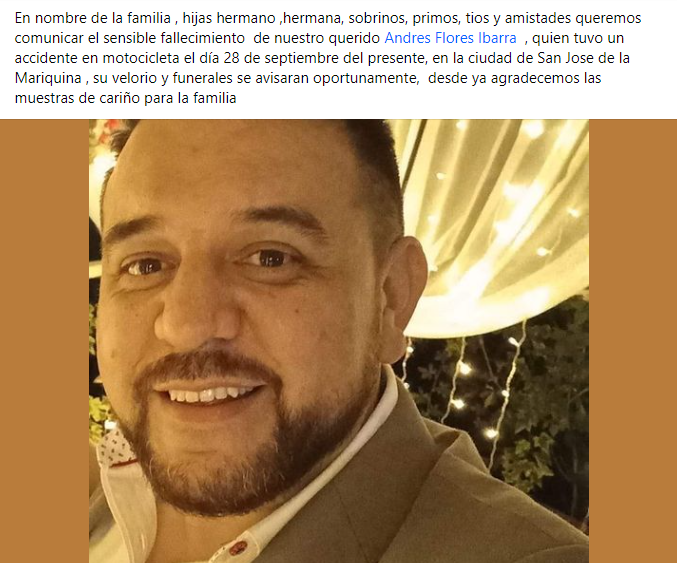Click the phrase "En nombre de la familia"

93,18
